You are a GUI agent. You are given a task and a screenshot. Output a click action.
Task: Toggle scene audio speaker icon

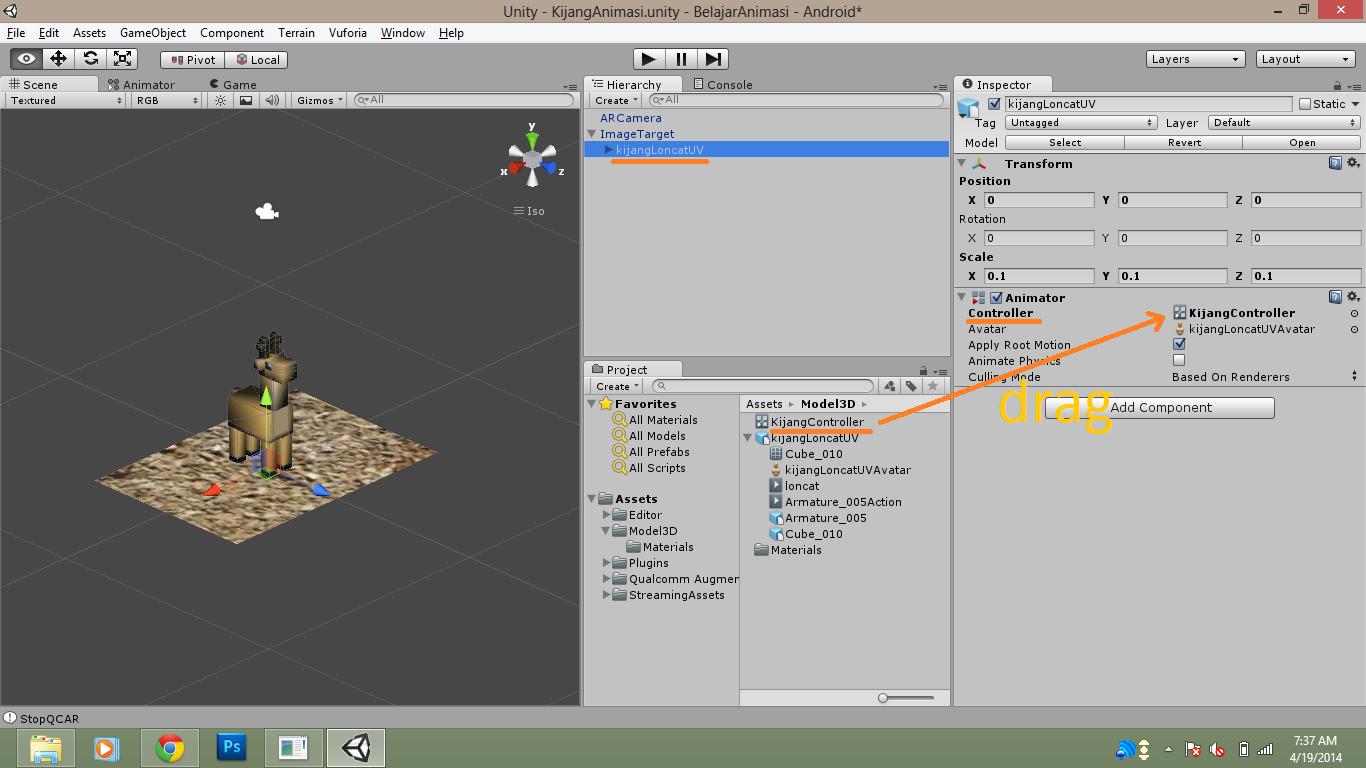point(271,100)
